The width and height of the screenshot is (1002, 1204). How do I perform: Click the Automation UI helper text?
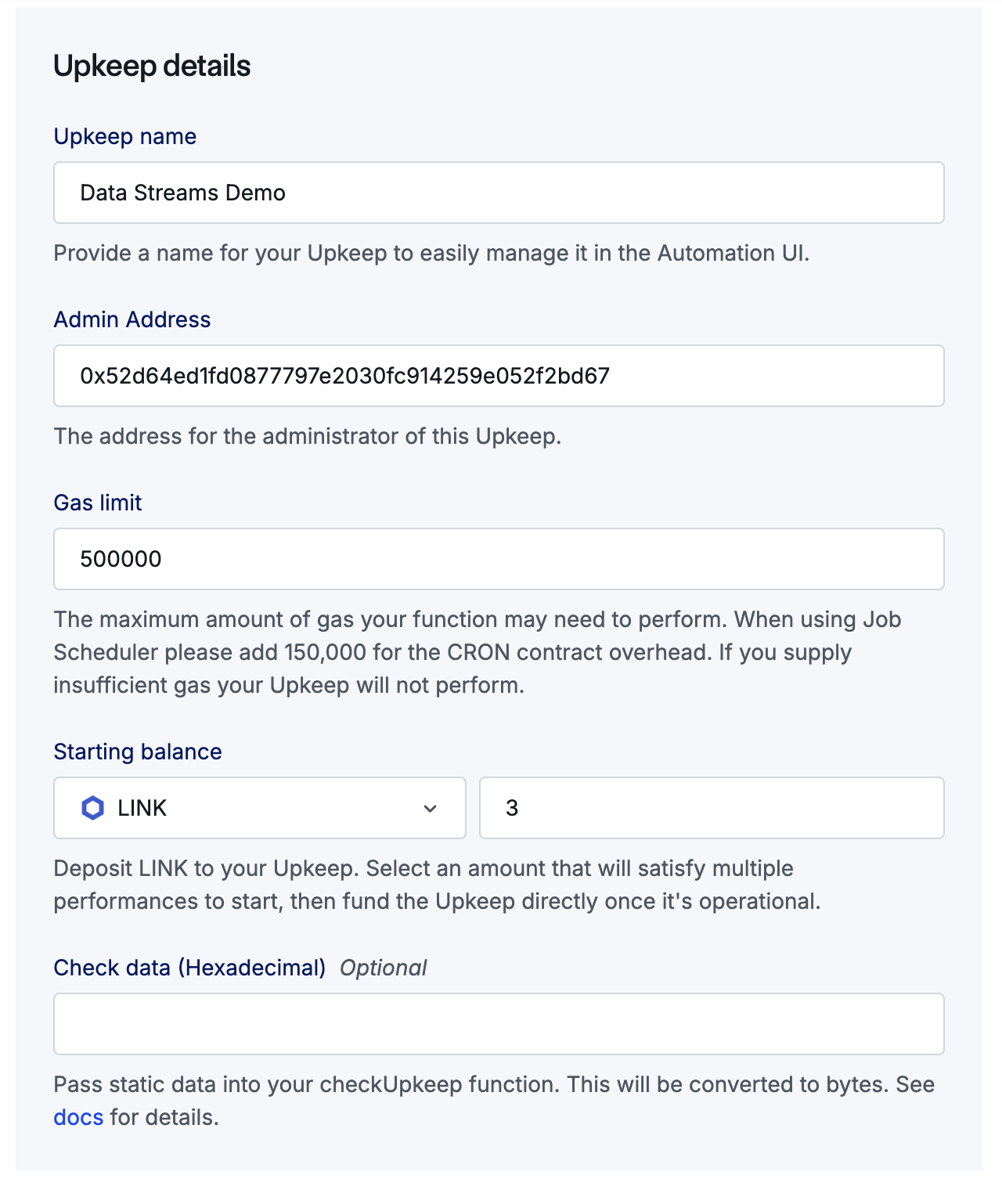pyautogui.click(x=431, y=253)
